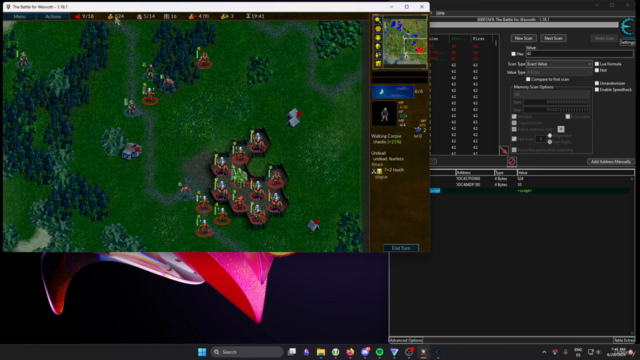Click the third yellow minimap toggle icon
The height and width of the screenshot is (360, 640).
[378, 38]
